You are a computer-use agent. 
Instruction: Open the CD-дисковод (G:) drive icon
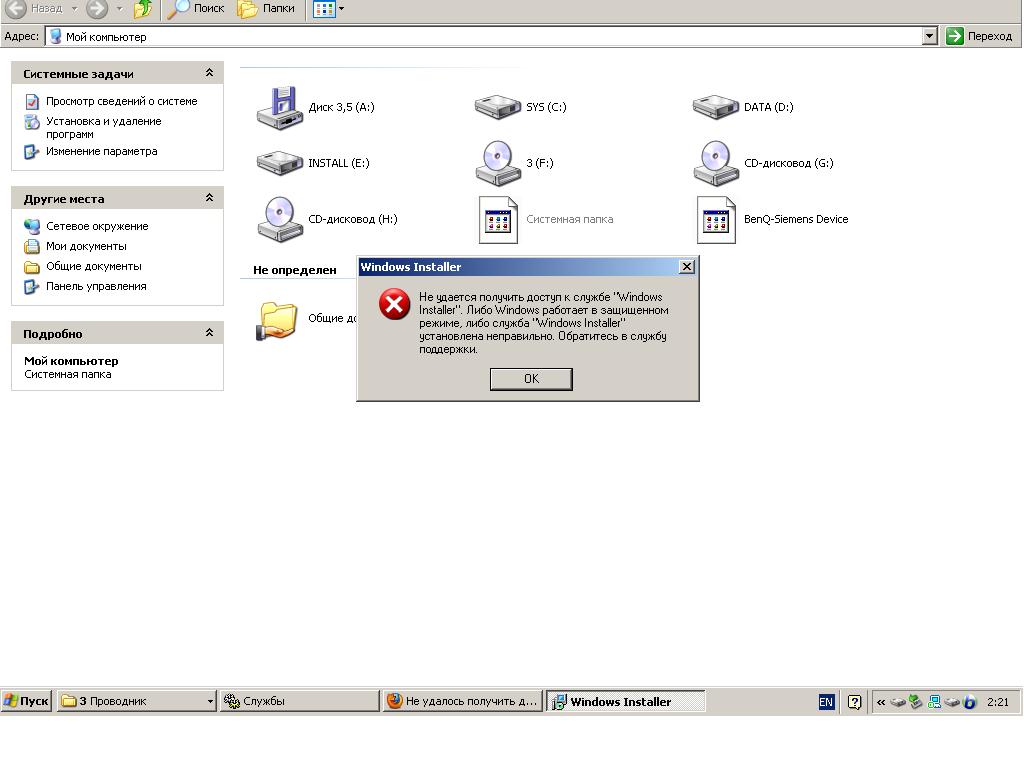pos(716,163)
